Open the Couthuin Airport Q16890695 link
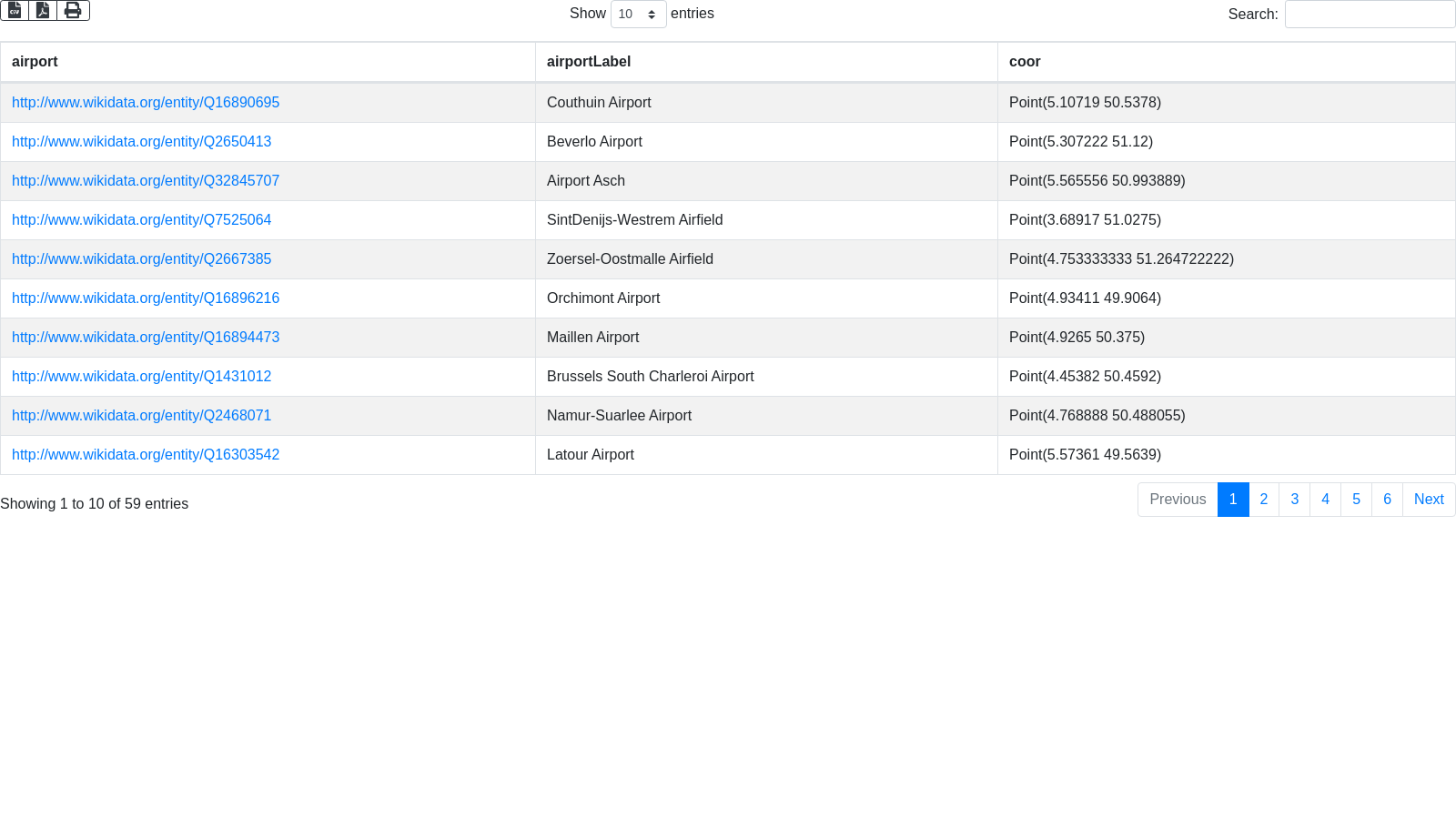The width and height of the screenshot is (1456, 819). pos(146,103)
